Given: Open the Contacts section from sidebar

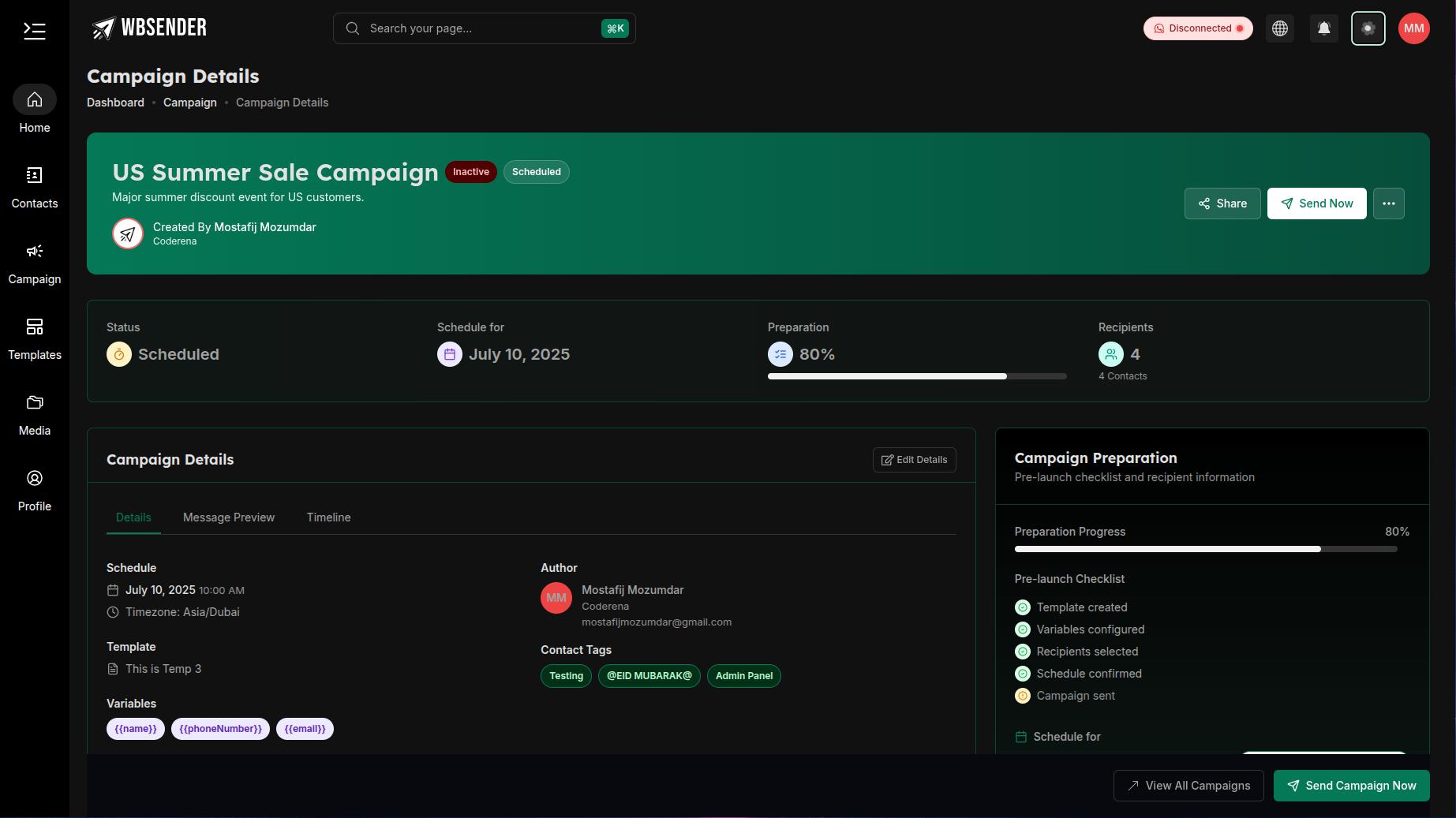Looking at the screenshot, I should click(x=34, y=187).
